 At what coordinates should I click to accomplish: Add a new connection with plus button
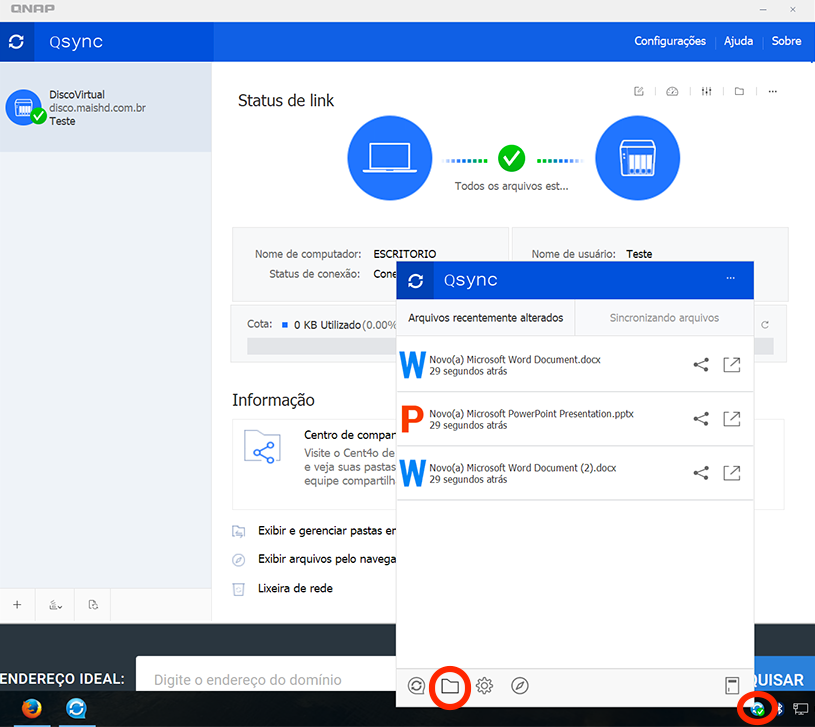pyautogui.click(x=17, y=605)
